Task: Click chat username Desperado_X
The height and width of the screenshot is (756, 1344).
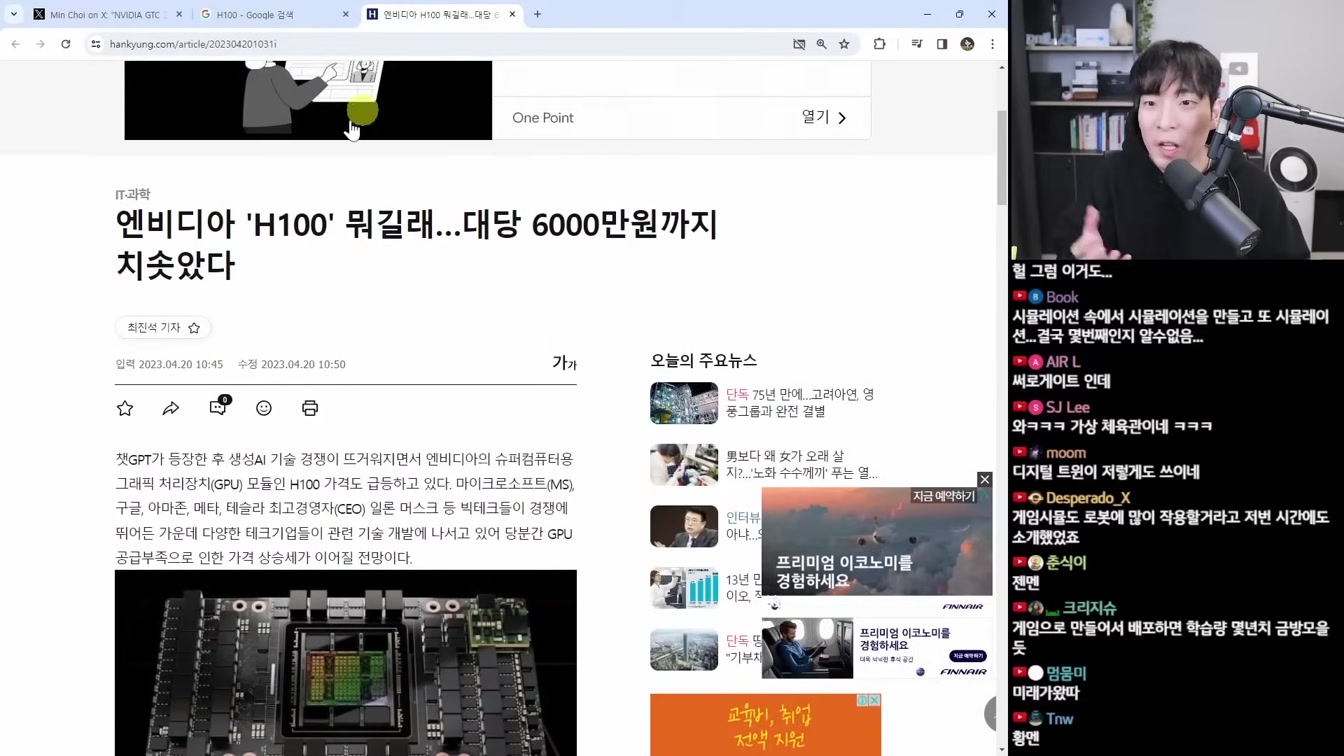Action: [1088, 498]
